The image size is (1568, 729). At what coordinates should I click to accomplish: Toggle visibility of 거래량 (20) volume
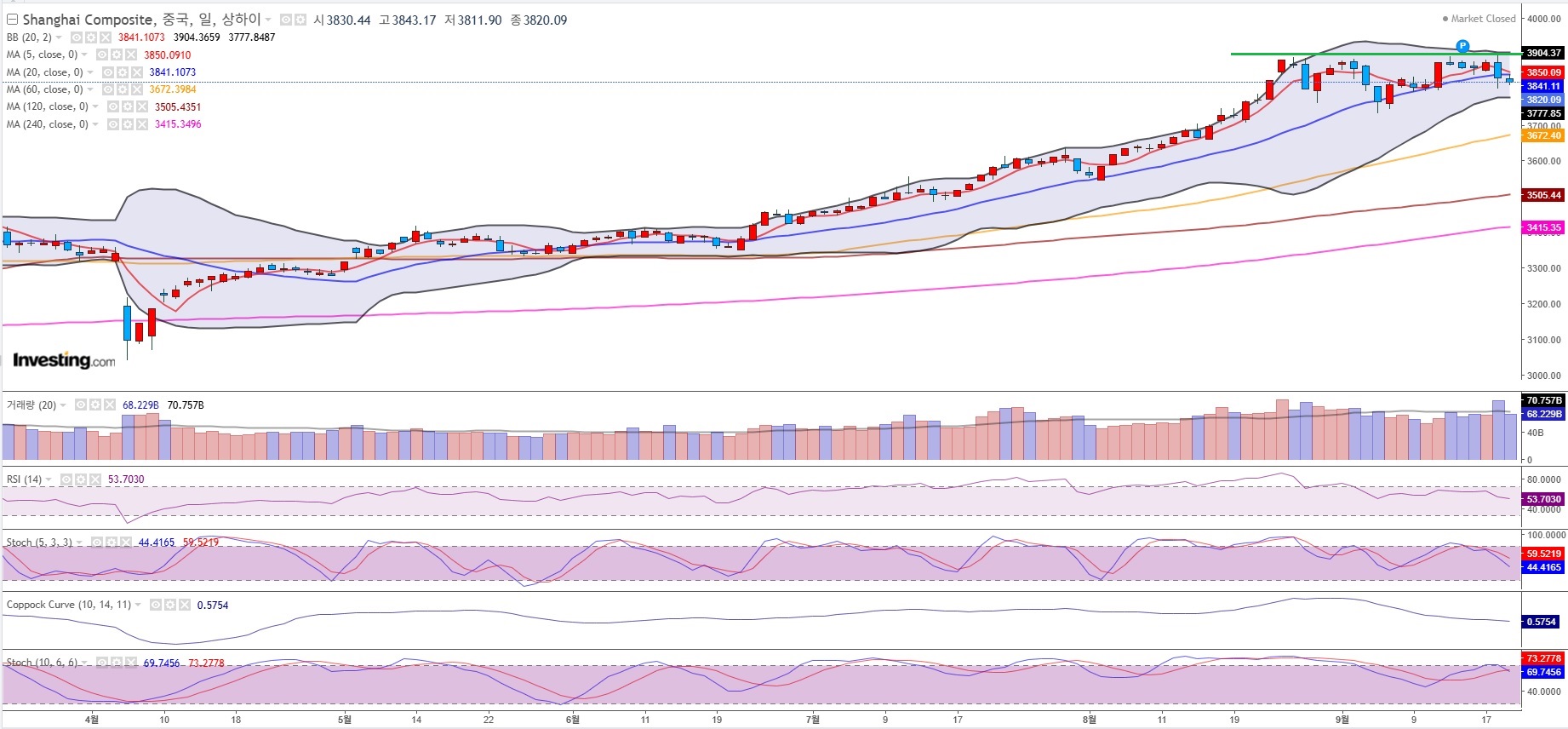(x=80, y=405)
